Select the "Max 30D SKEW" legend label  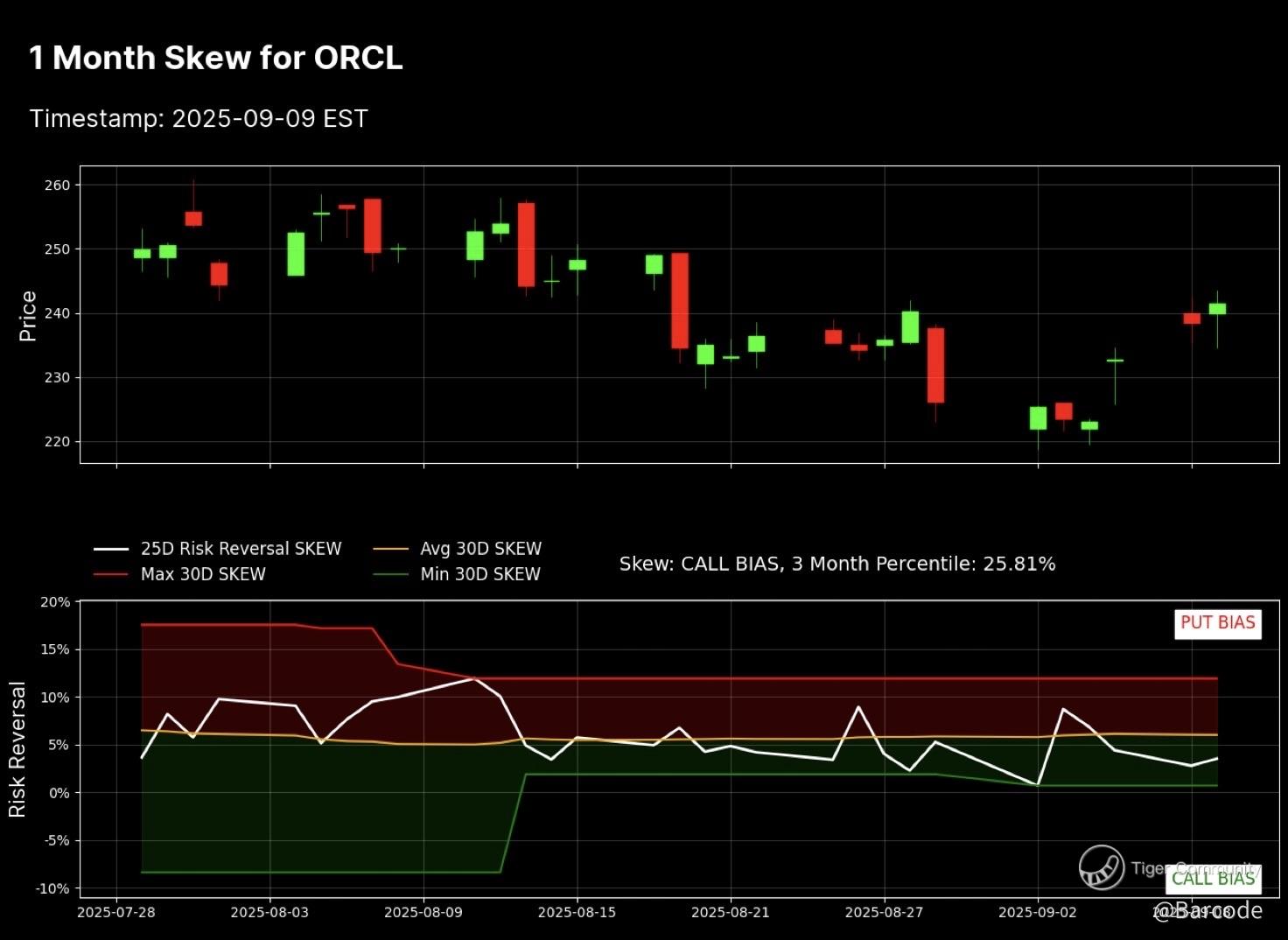coord(203,574)
